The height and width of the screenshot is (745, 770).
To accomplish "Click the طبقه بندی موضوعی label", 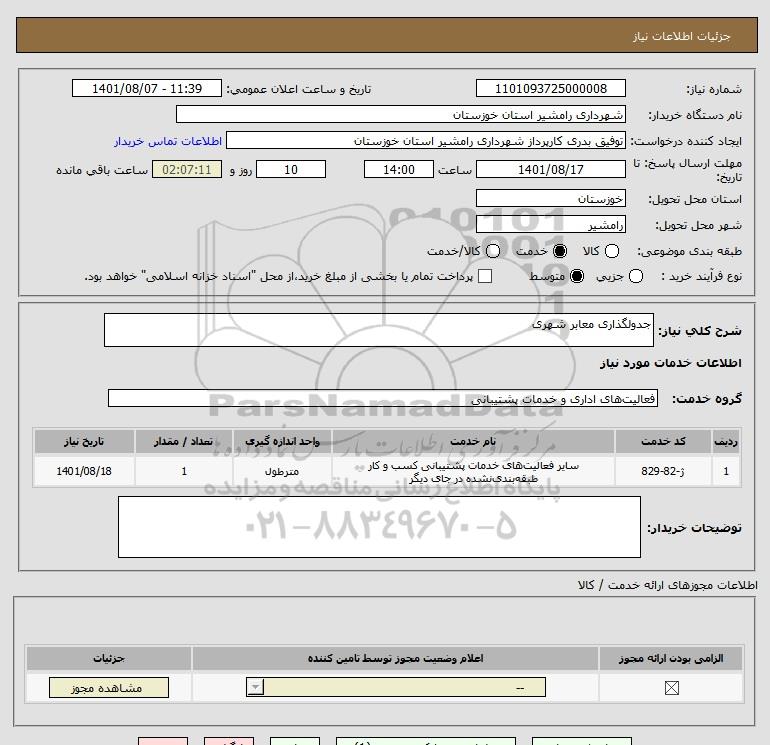I will point(689,251).
